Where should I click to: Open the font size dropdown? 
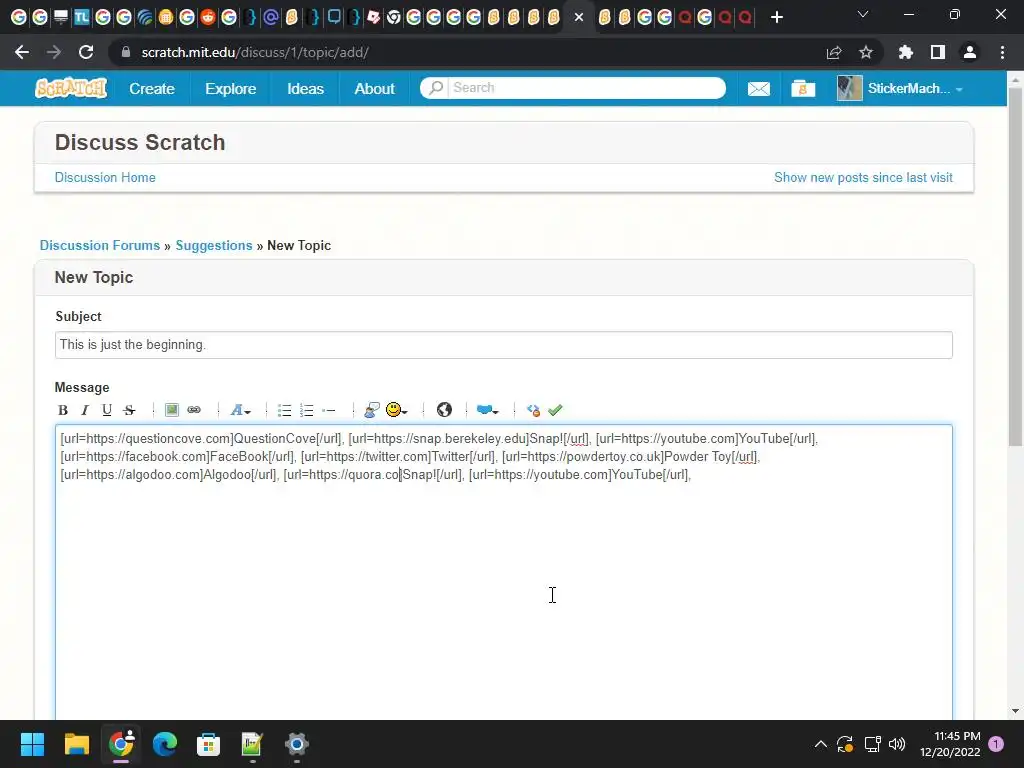coord(240,410)
